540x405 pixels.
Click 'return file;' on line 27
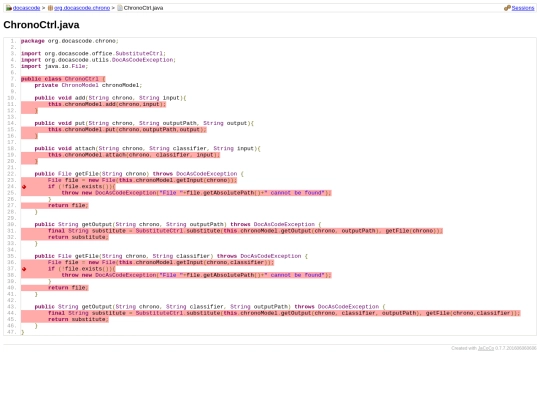pyautogui.click(x=68, y=206)
